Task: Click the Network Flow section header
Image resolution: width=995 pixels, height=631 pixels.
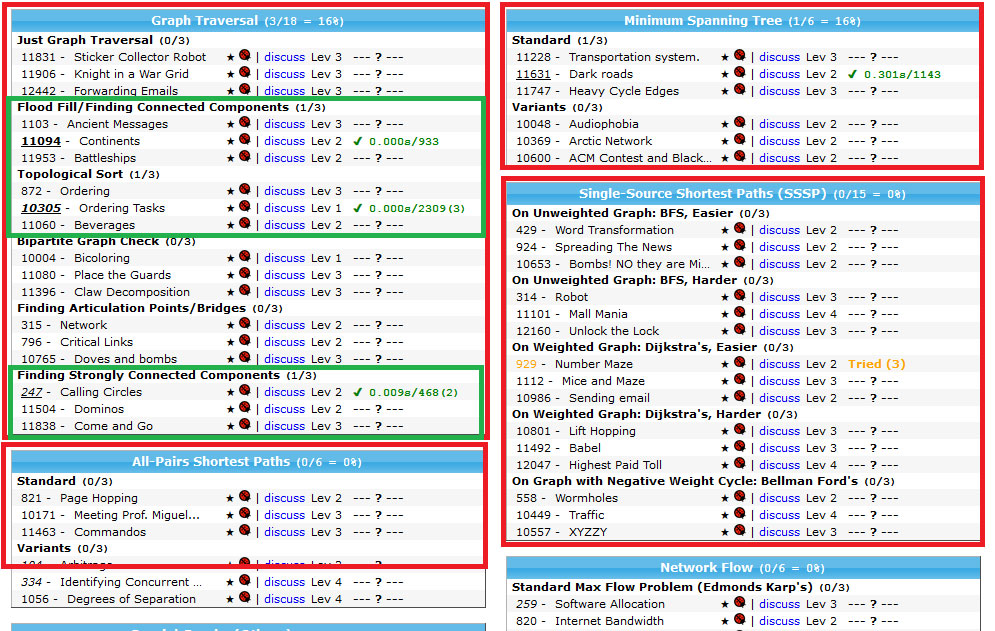Action: (743, 568)
